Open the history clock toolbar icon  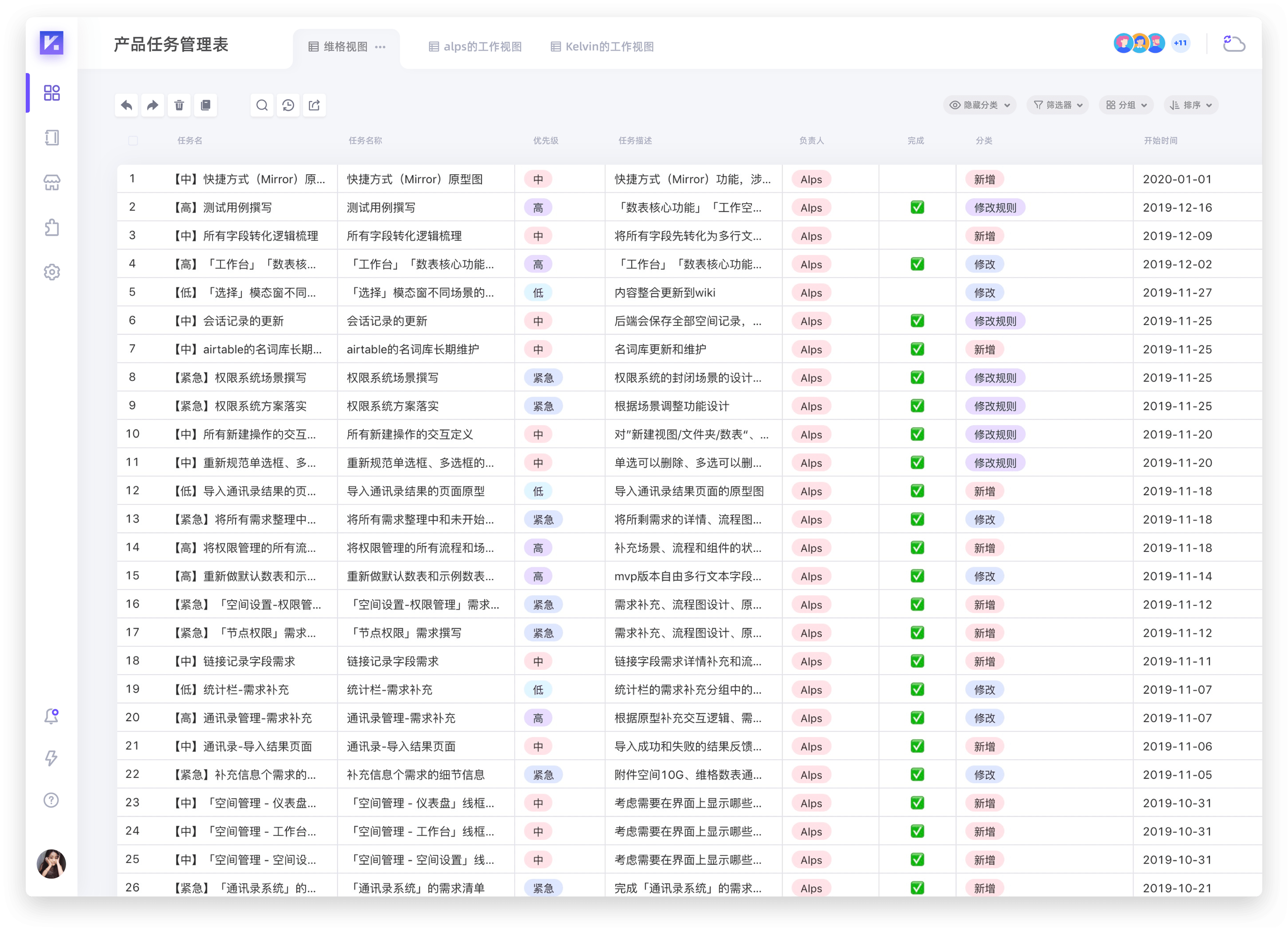click(x=288, y=105)
